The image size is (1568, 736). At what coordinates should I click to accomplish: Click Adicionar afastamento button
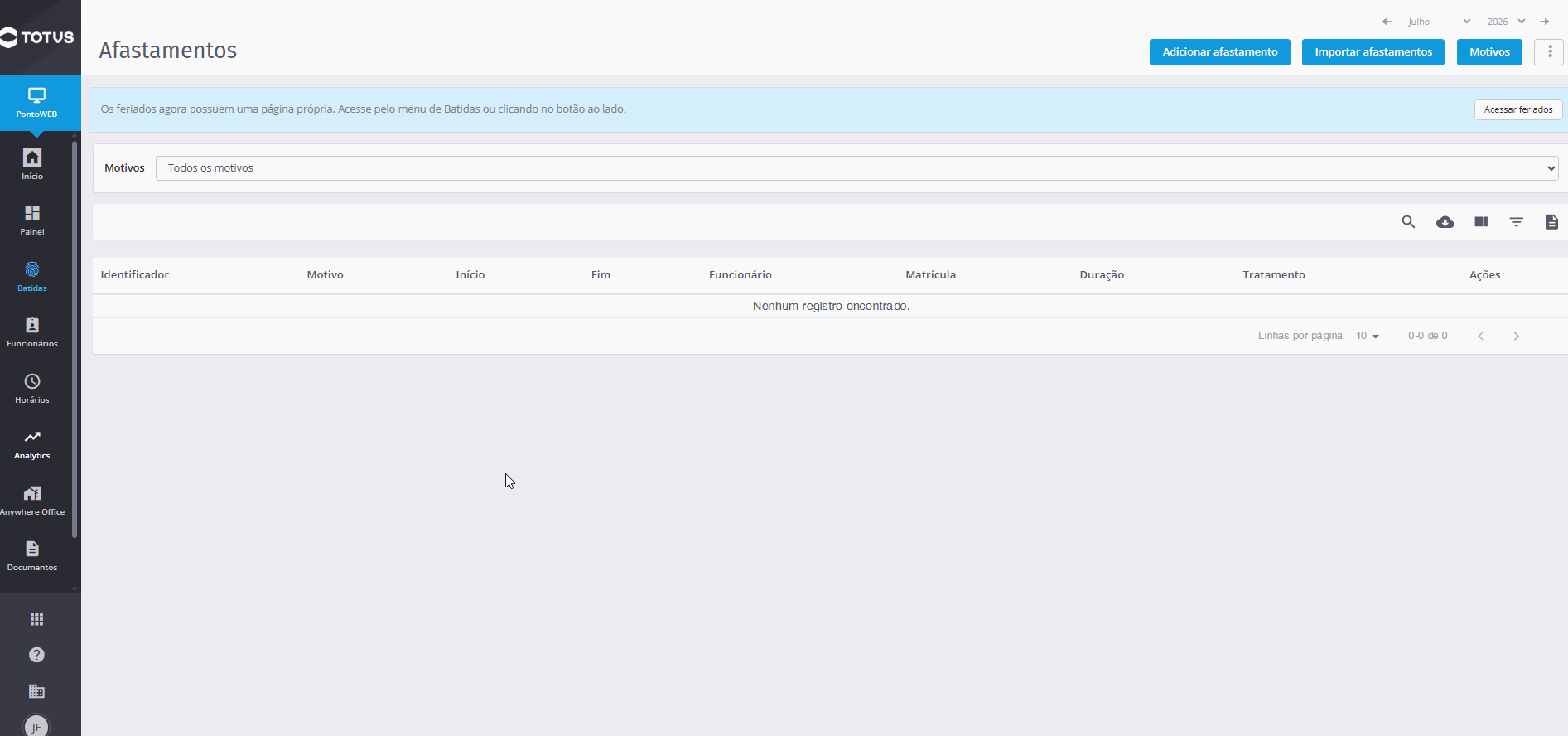[x=1220, y=51]
